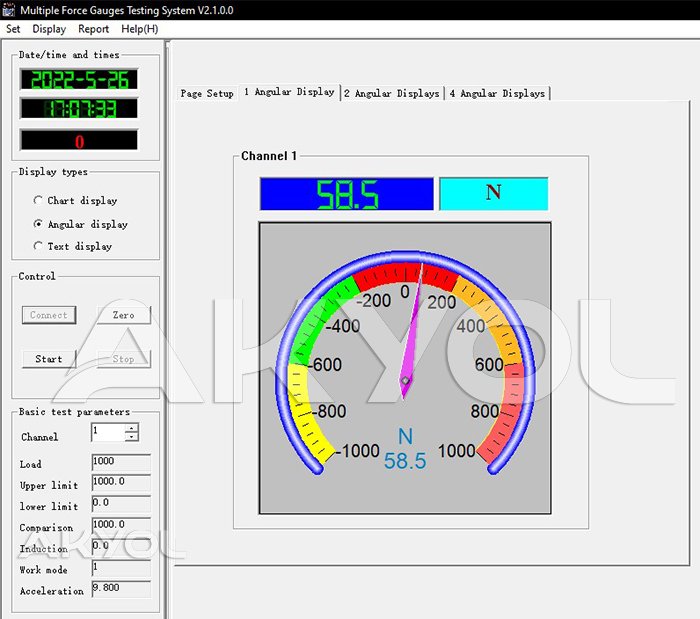700x619 pixels.
Task: Increase Channel number with up arrow
Action: (x=131, y=428)
